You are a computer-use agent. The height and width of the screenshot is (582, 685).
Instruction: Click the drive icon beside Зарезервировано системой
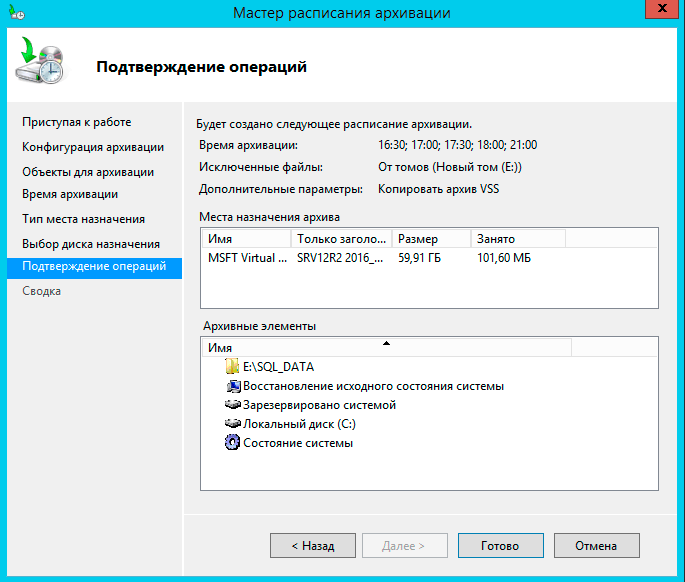pos(233,405)
